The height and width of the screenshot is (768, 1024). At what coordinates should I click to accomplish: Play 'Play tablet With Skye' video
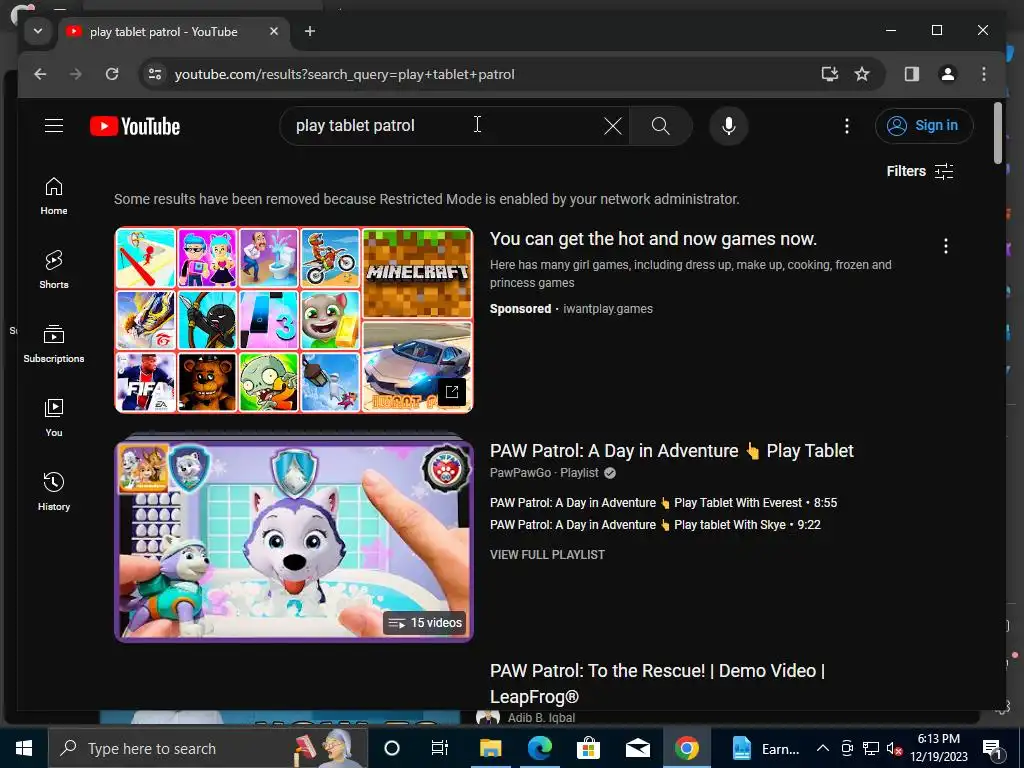655,525
